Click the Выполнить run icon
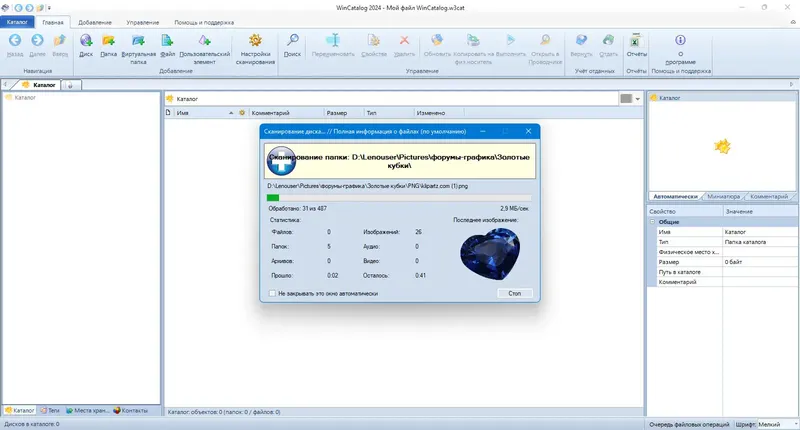 coord(511,40)
